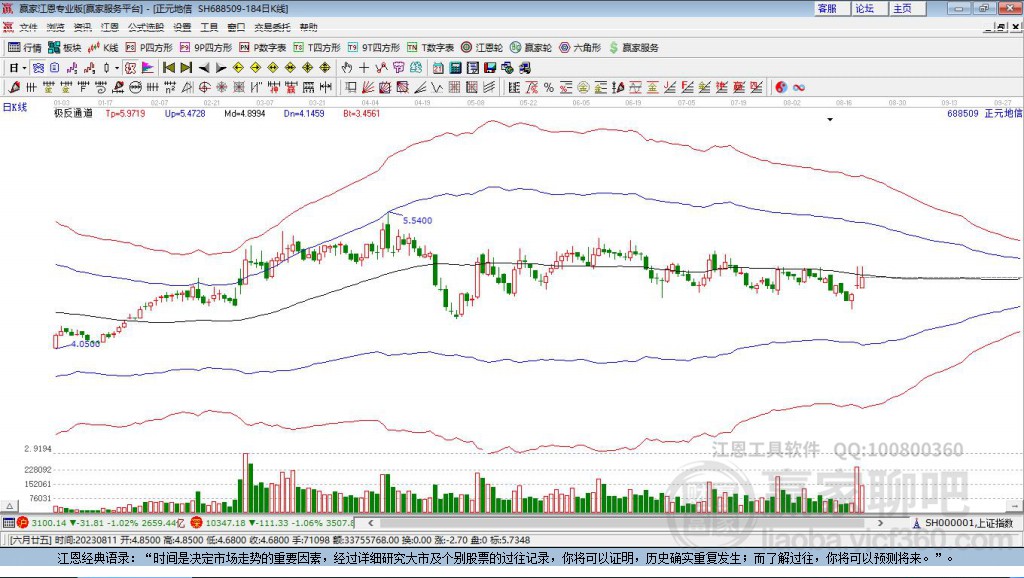
Task: Click horizontal scrollbar left arrow
Action: (x=370, y=522)
